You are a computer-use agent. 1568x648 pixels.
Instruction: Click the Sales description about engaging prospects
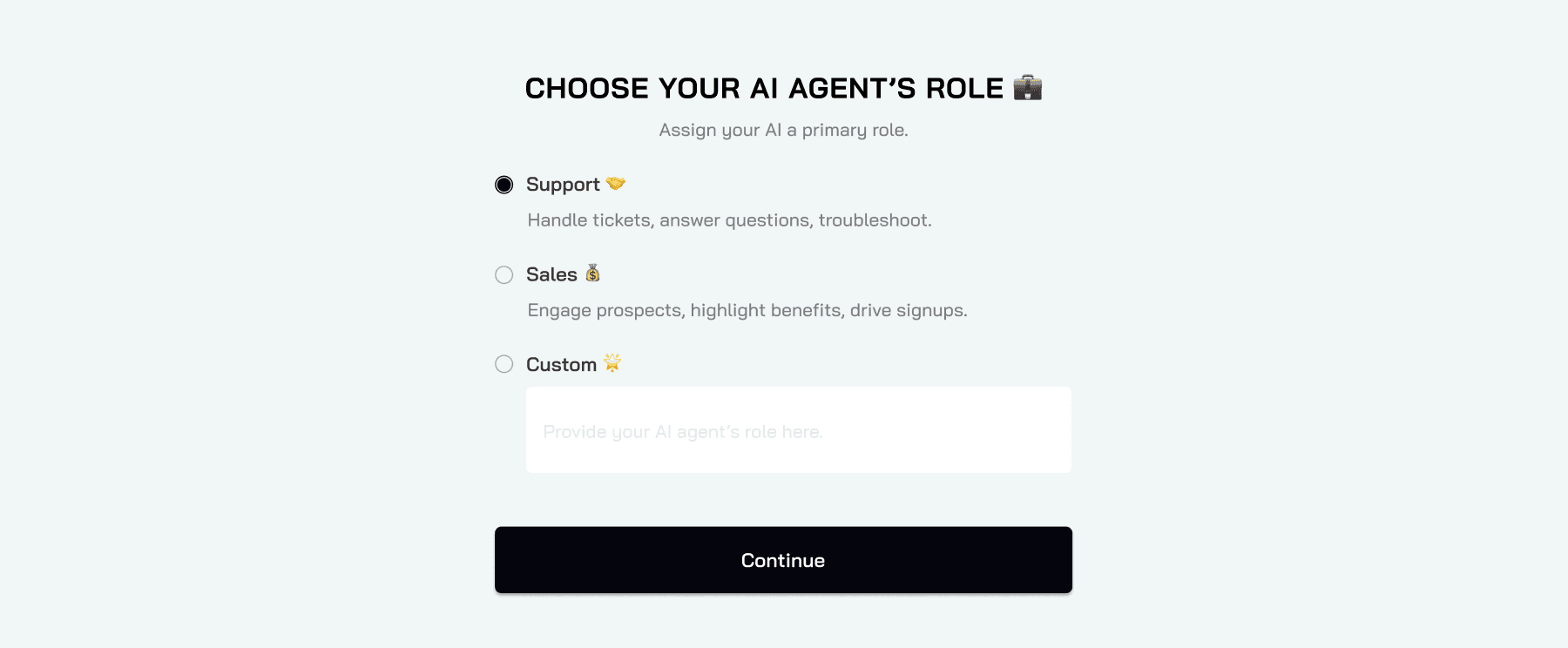pos(746,310)
